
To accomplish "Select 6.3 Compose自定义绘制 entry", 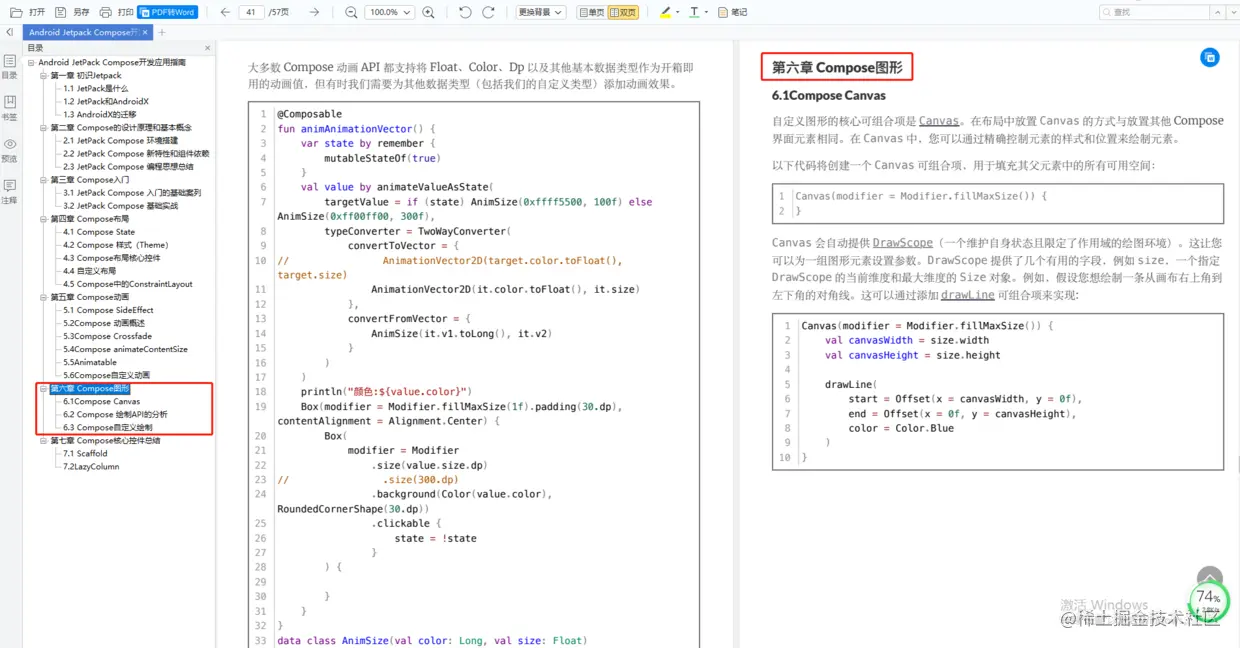I will pos(108,427).
